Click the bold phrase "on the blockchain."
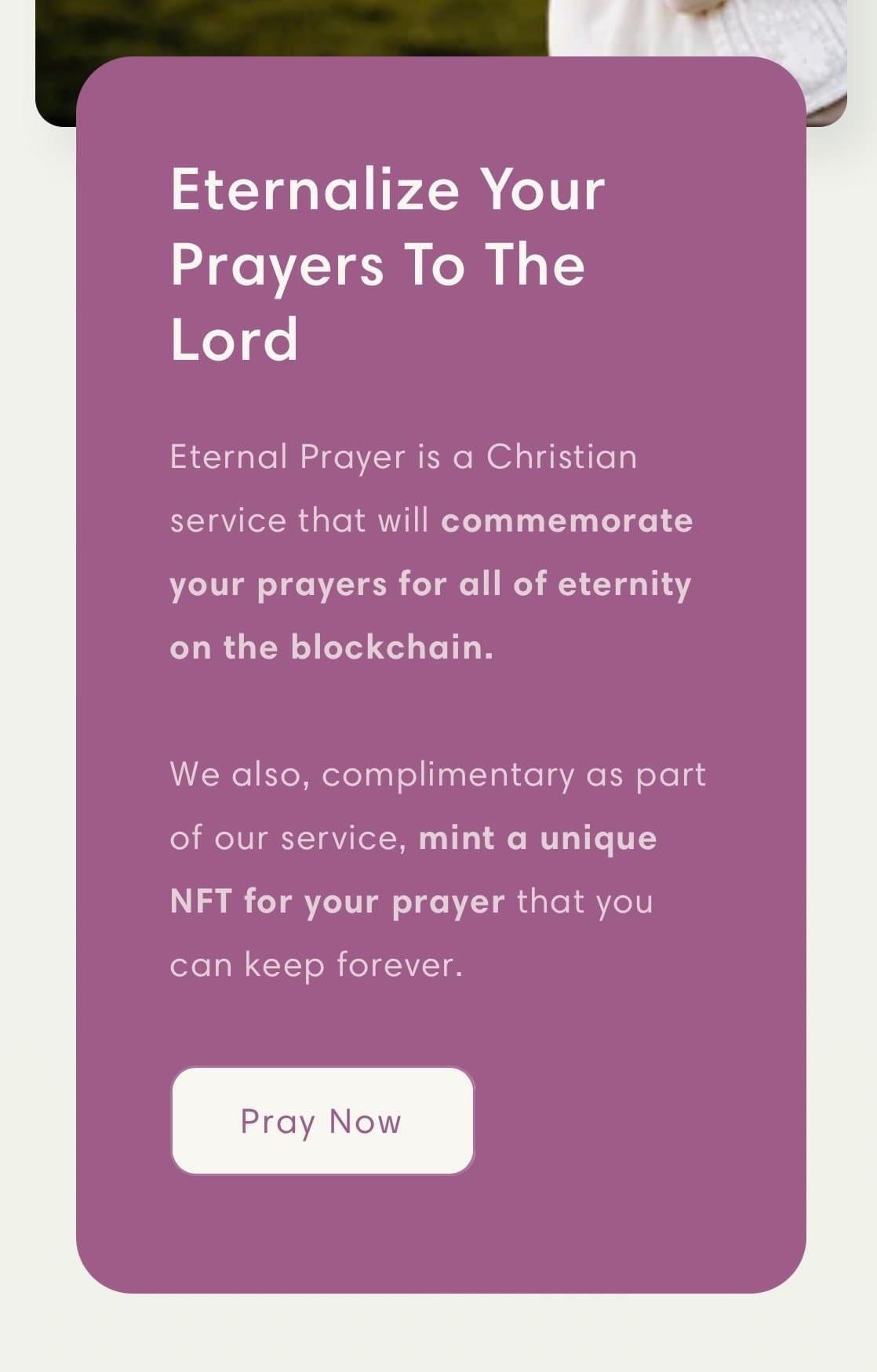This screenshot has width=877, height=1372. (x=331, y=648)
